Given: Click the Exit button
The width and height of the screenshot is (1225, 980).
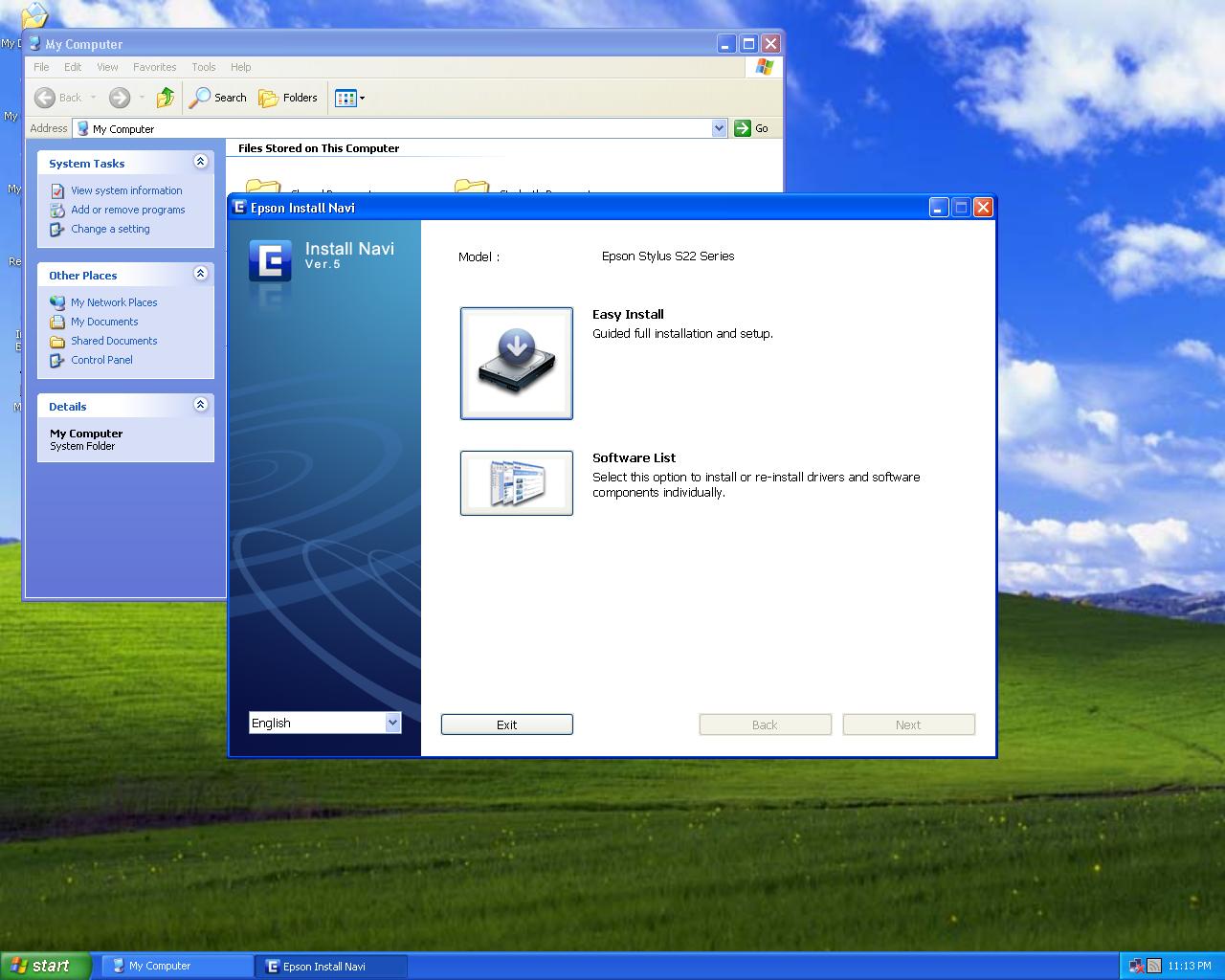Looking at the screenshot, I should (506, 724).
